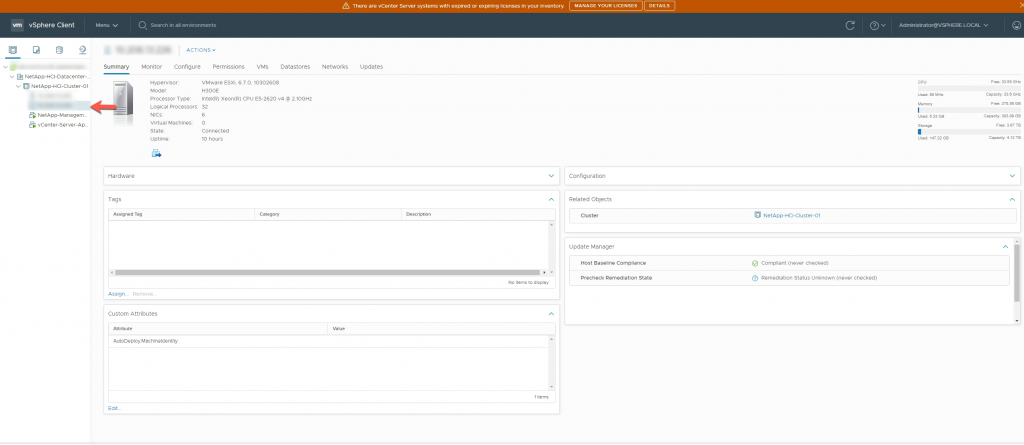Switch to the Permissions tab
This screenshot has height=445, width=1024.
pyautogui.click(x=229, y=67)
